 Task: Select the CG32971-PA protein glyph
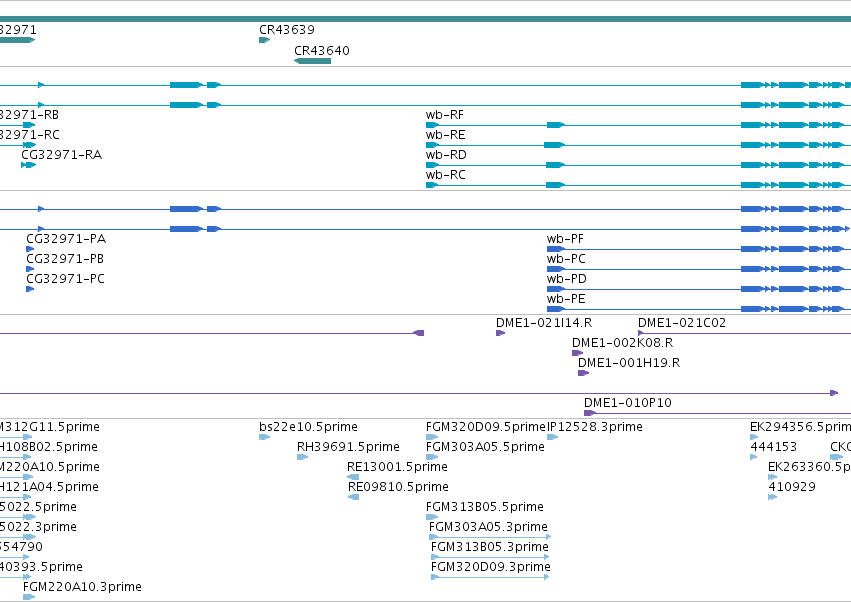point(30,249)
